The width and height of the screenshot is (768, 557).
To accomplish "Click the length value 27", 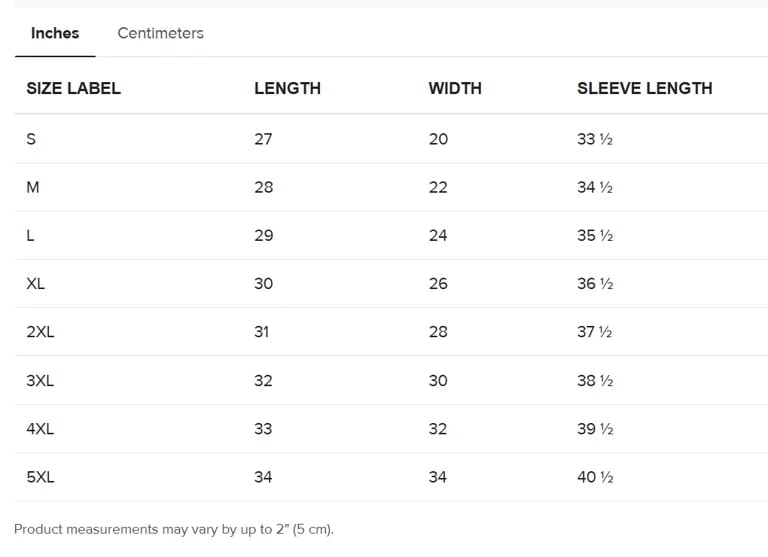I will (x=263, y=139).
